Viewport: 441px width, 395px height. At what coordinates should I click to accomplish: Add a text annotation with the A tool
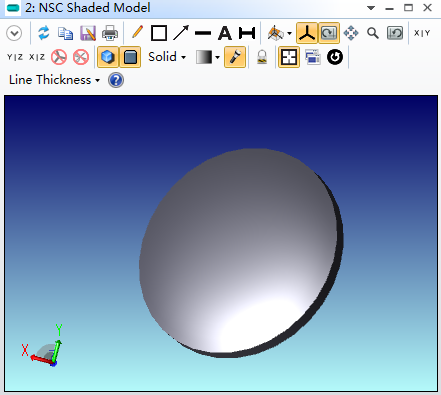point(225,33)
